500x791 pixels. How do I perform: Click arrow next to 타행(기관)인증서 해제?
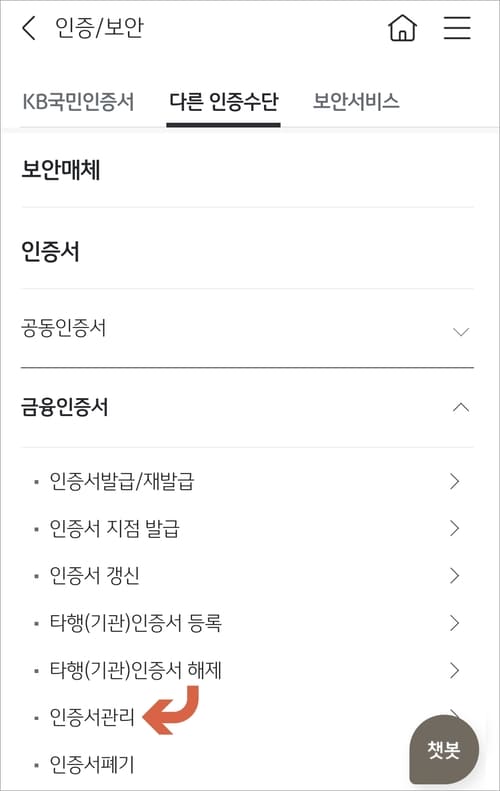tap(455, 670)
